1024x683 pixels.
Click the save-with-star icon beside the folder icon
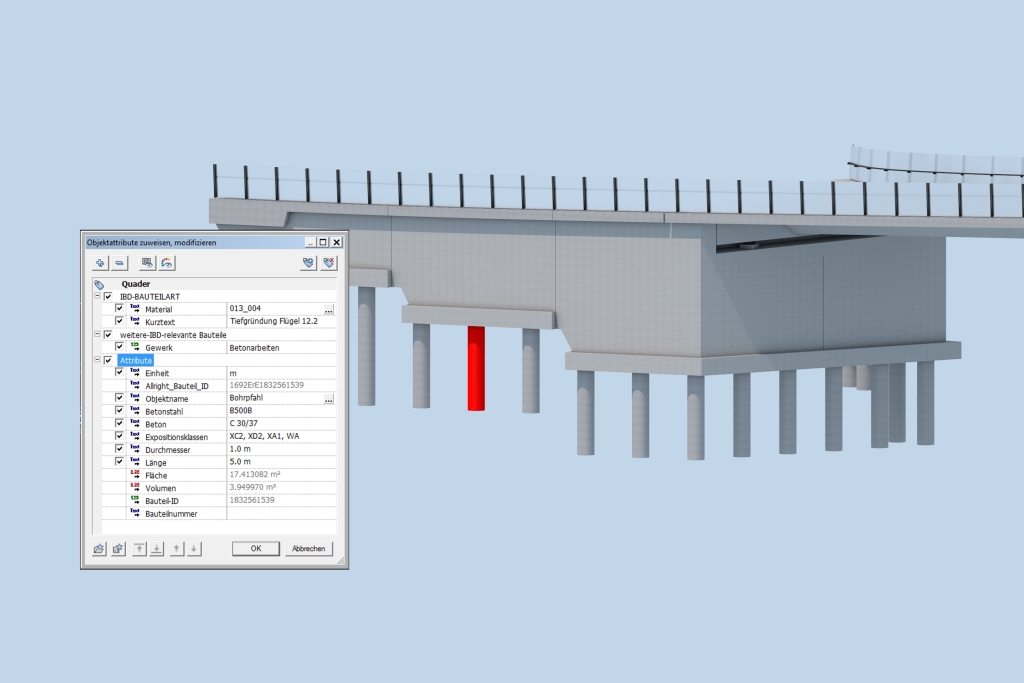[x=118, y=549]
